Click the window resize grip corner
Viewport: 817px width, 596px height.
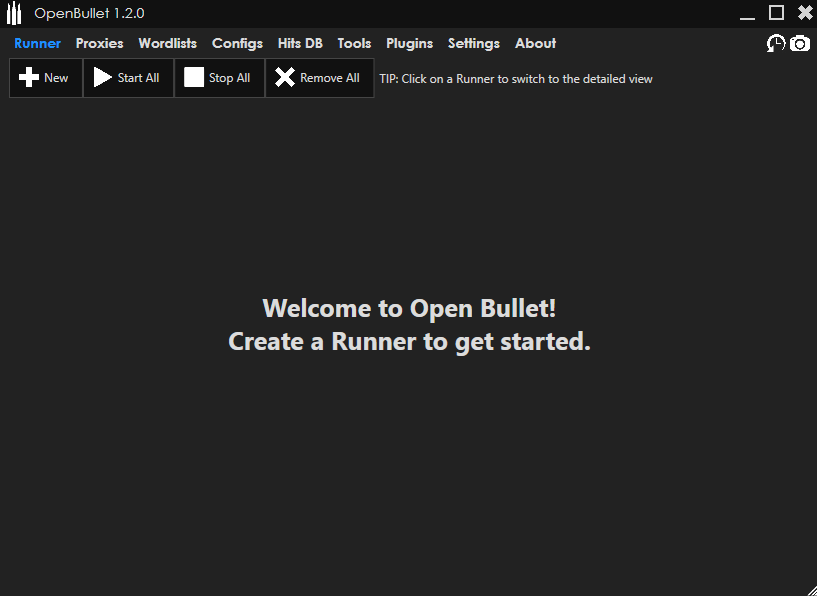810,590
